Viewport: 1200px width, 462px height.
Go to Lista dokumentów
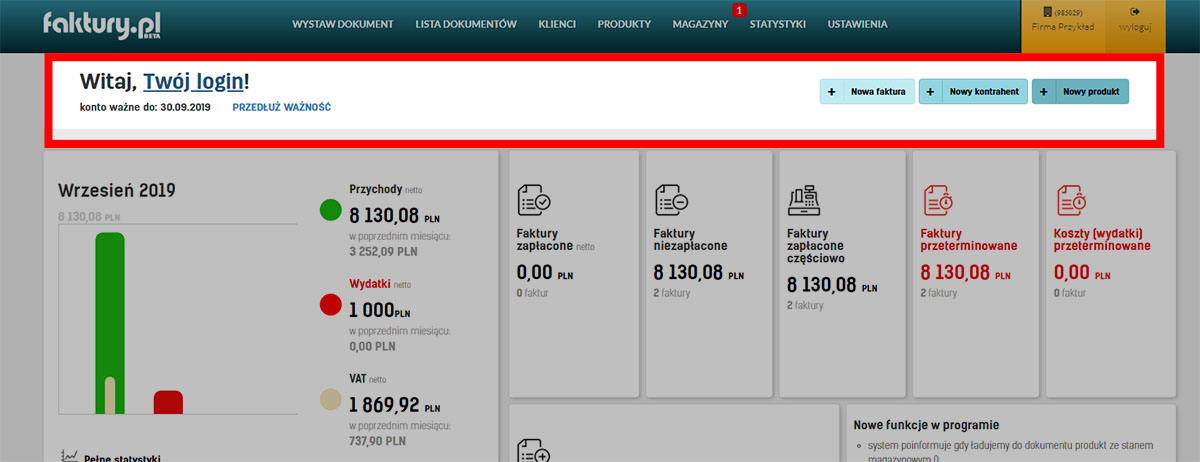[x=465, y=24]
